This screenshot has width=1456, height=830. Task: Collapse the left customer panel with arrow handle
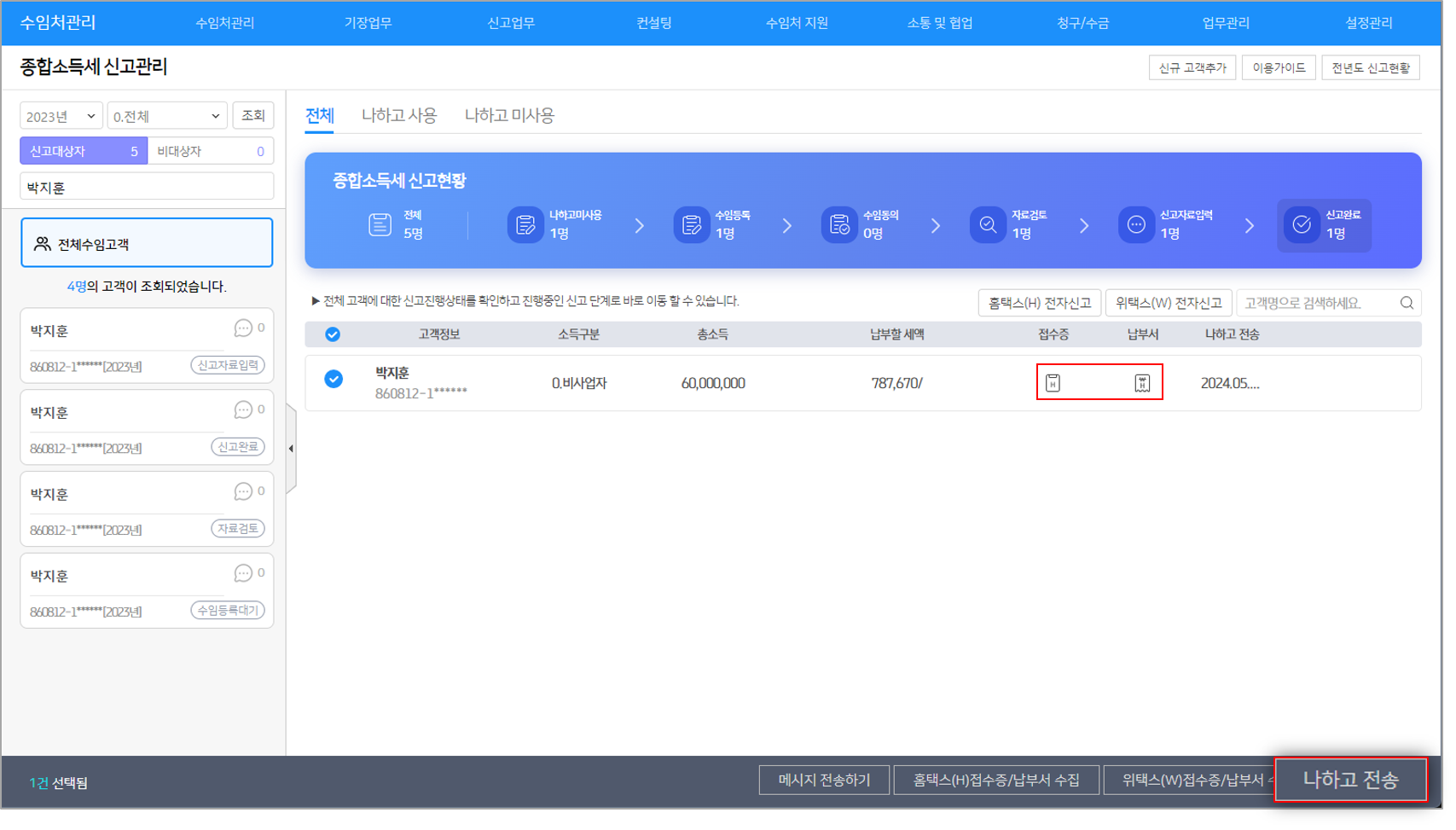[x=291, y=449]
